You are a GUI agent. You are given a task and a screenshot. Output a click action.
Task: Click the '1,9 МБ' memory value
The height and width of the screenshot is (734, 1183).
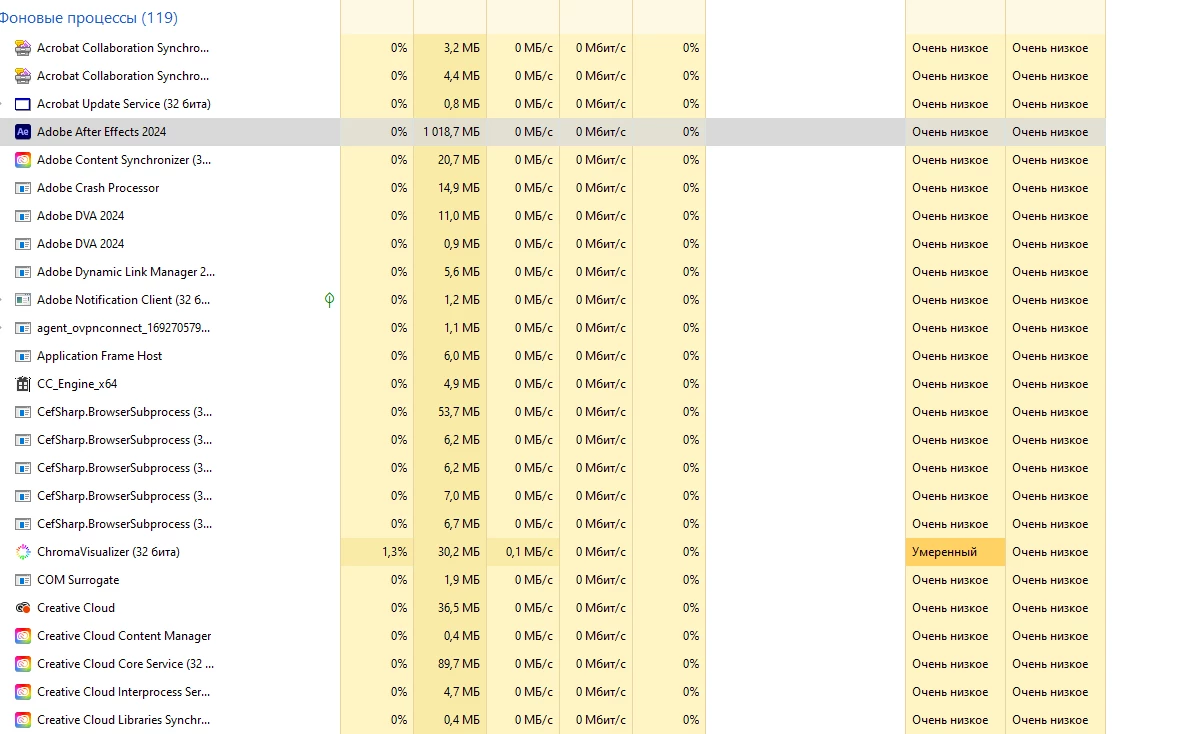(462, 580)
